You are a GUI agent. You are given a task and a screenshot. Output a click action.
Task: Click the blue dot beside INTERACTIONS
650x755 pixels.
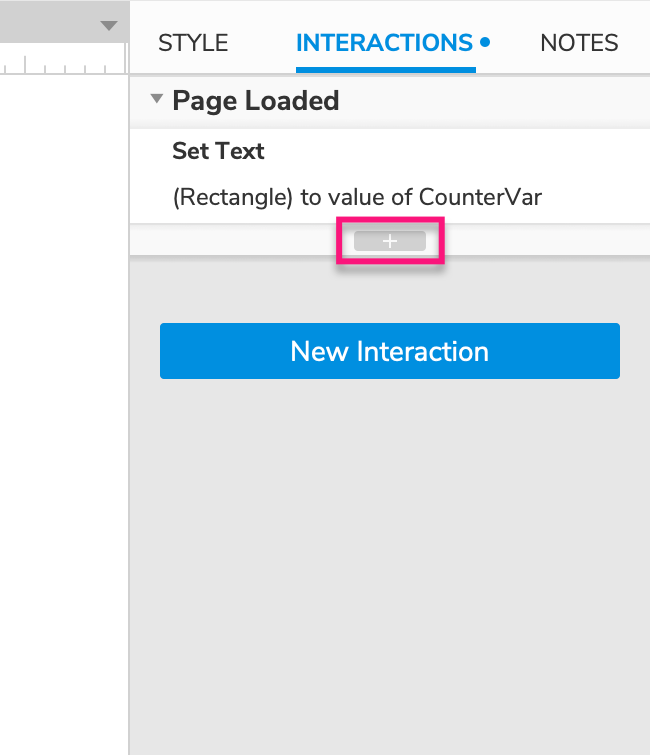[x=485, y=43]
